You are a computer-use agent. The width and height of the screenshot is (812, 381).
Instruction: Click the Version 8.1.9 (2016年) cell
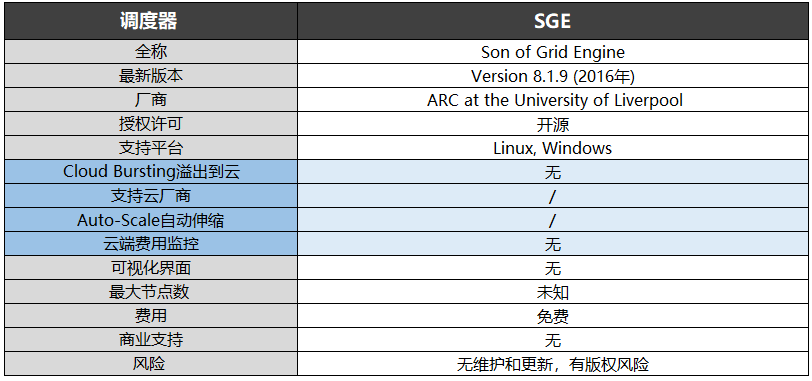coord(553,76)
